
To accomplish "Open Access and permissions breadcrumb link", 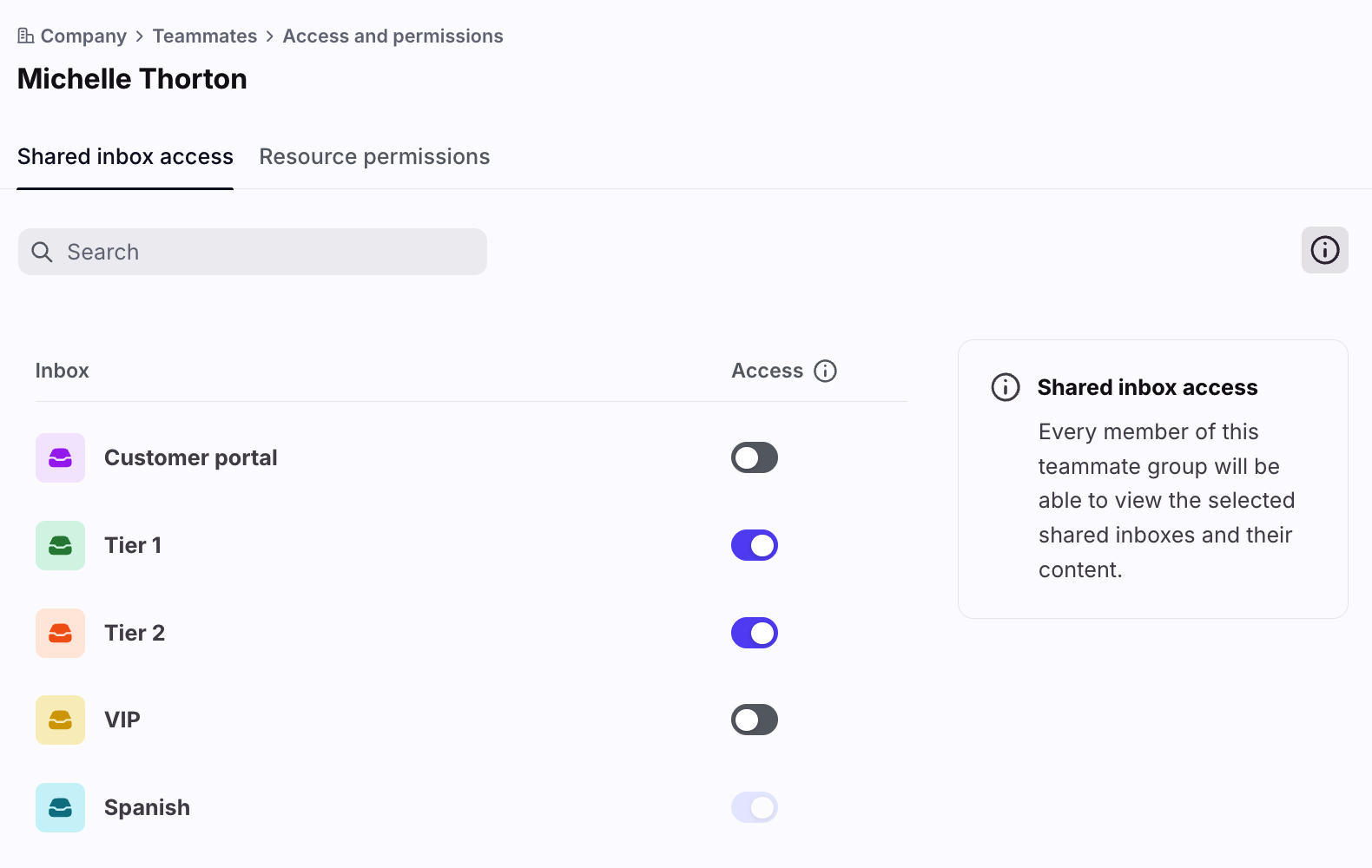I will [x=392, y=36].
